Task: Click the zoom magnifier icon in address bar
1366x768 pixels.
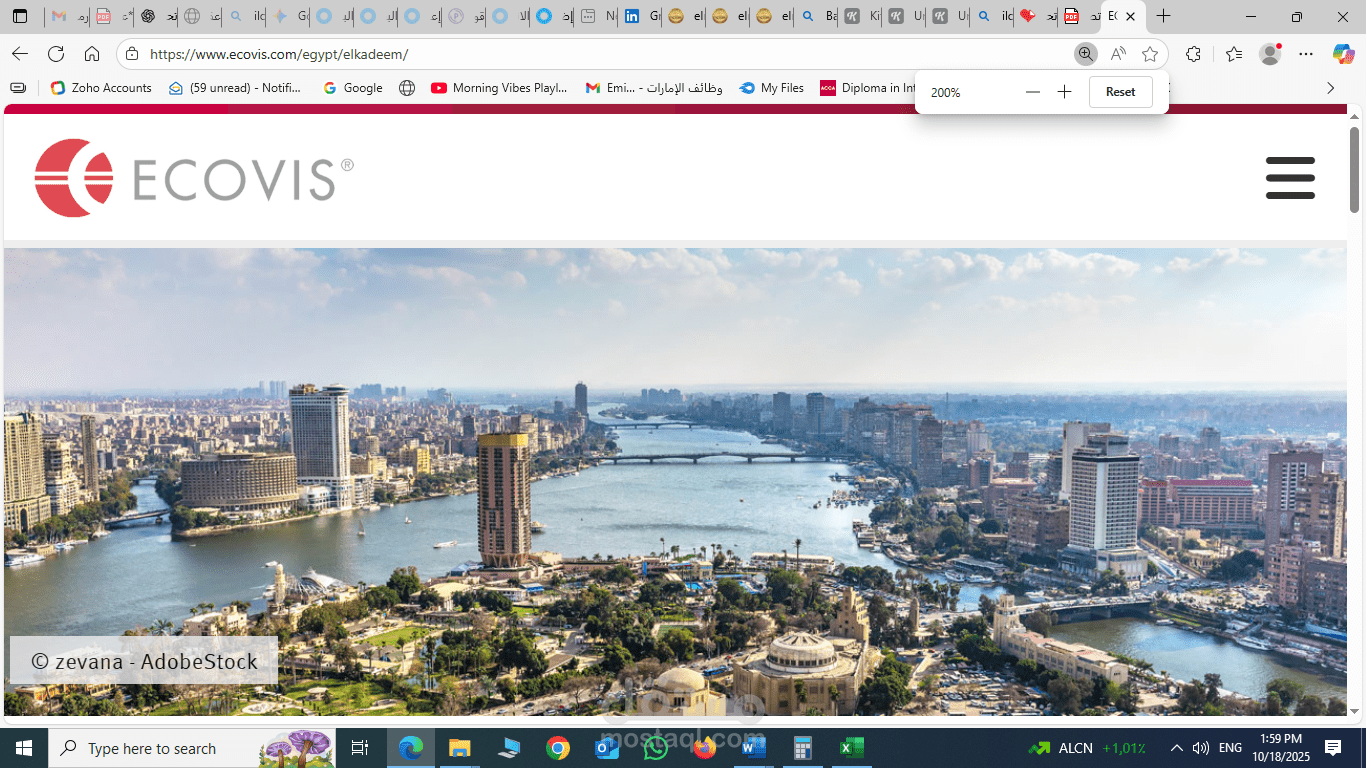Action: click(x=1085, y=54)
